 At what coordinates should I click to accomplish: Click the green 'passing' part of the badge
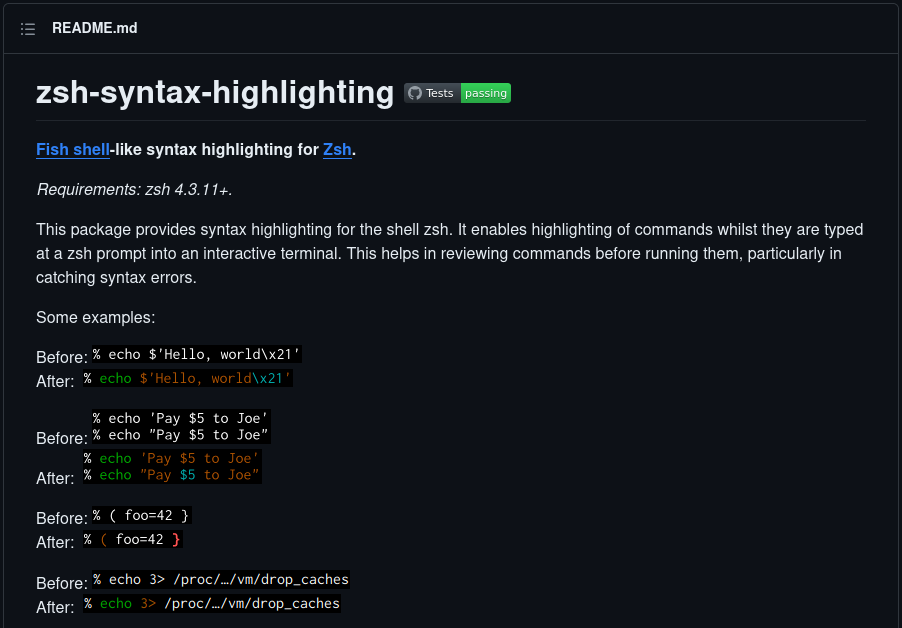coord(486,93)
